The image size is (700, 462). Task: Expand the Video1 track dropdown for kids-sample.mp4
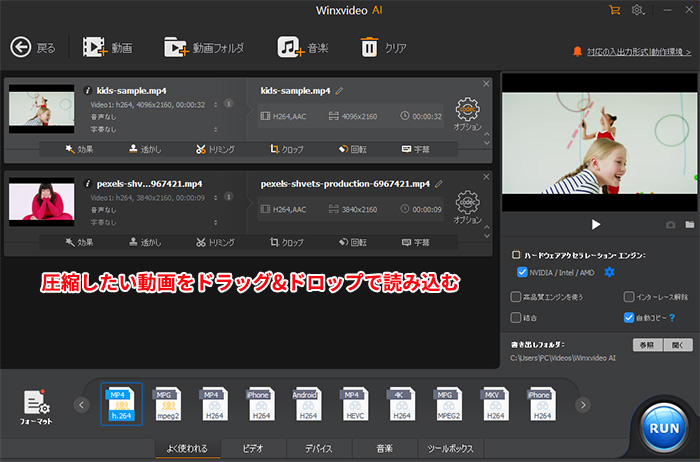tap(216, 103)
